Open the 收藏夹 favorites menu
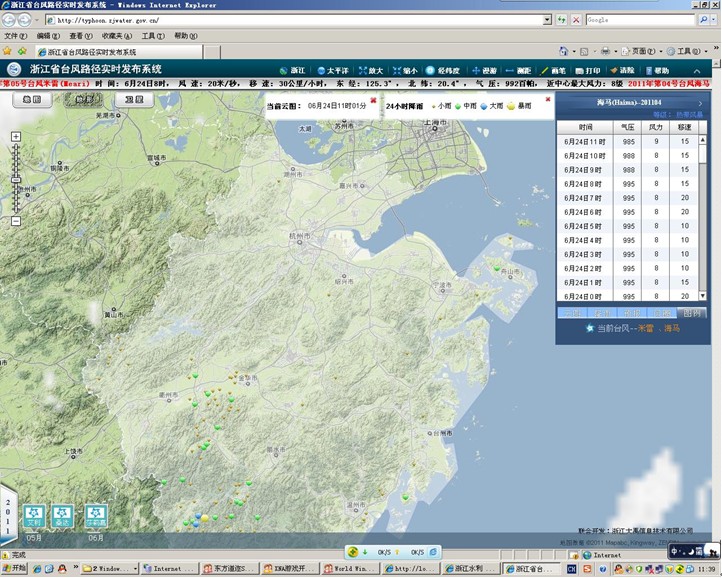 tap(117, 36)
